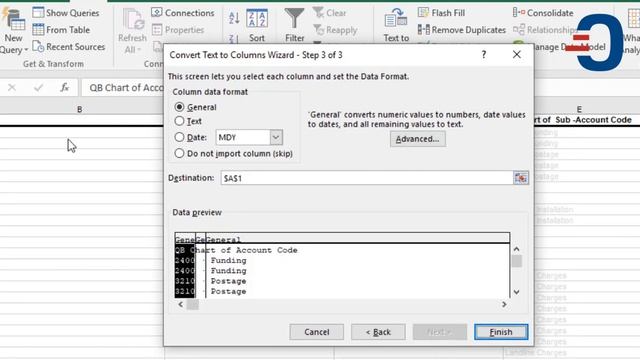Open Connections in the ribbon

[x=182, y=13]
